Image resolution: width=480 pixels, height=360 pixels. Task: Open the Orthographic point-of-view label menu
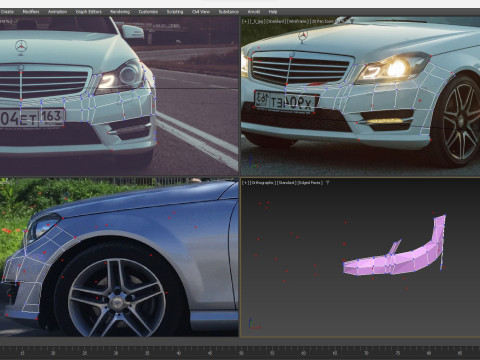tap(263, 183)
